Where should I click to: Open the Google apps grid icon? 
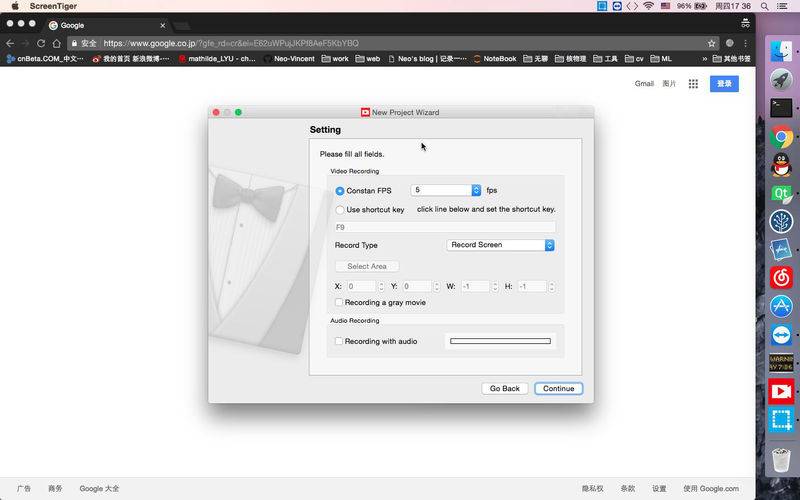coord(693,84)
